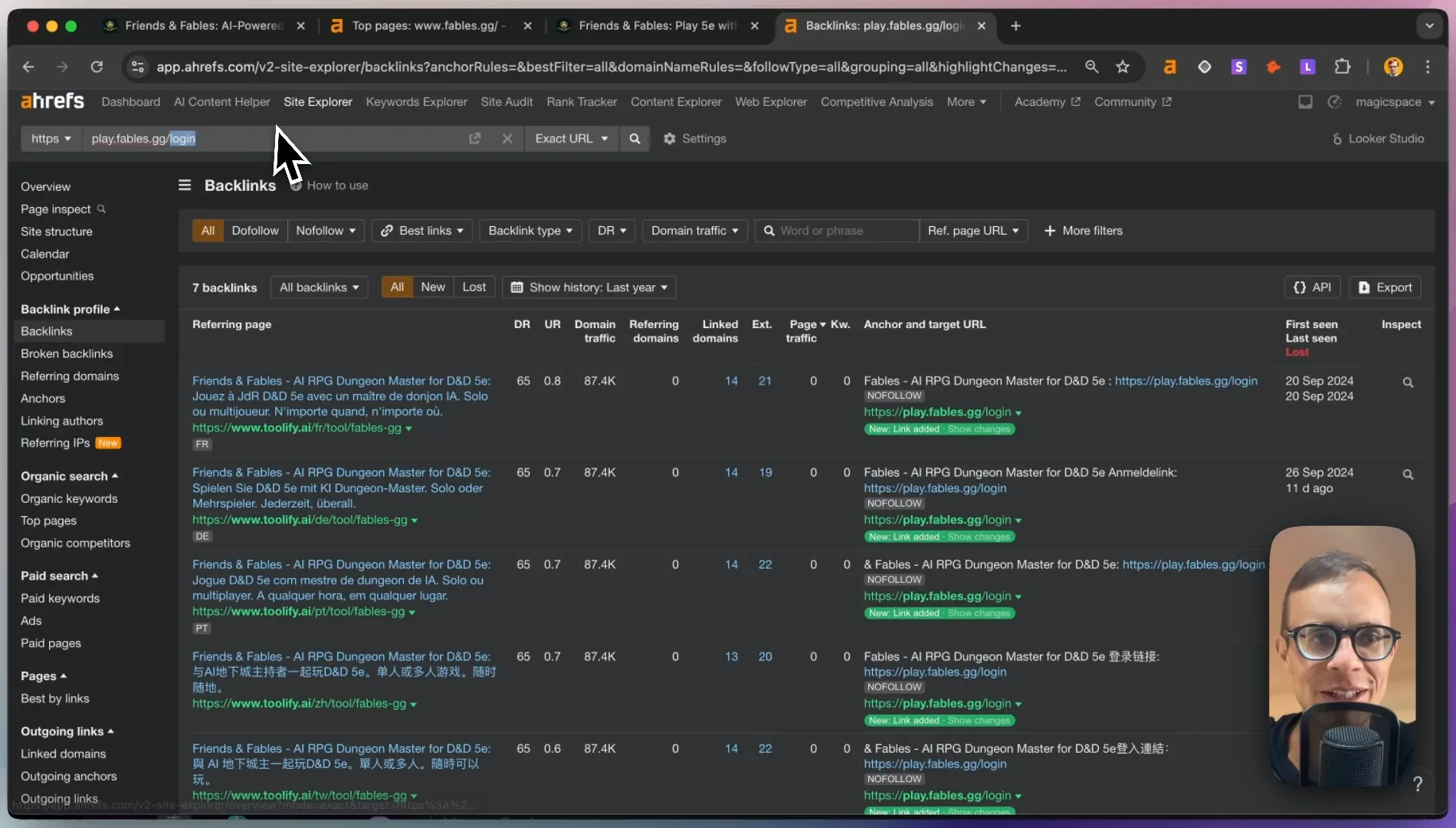The image size is (1456, 828).
Task: Click the help question mark icon
Action: pyautogui.click(x=1418, y=784)
